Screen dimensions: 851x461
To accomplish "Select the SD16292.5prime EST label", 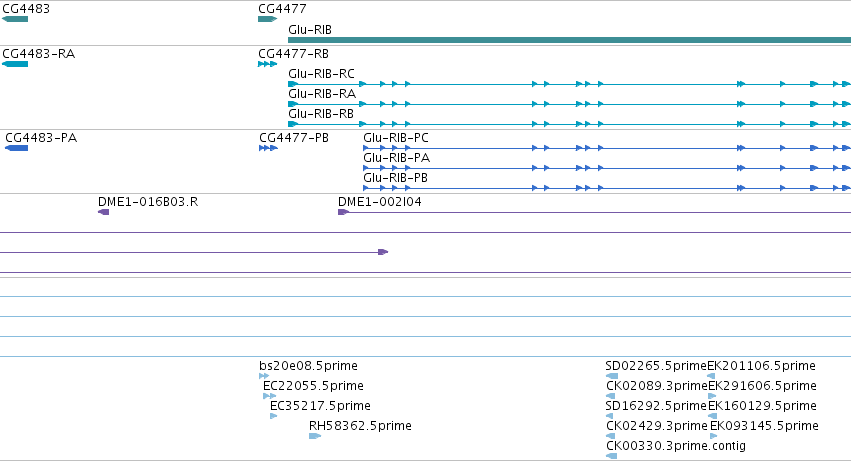I will click(x=656, y=406).
